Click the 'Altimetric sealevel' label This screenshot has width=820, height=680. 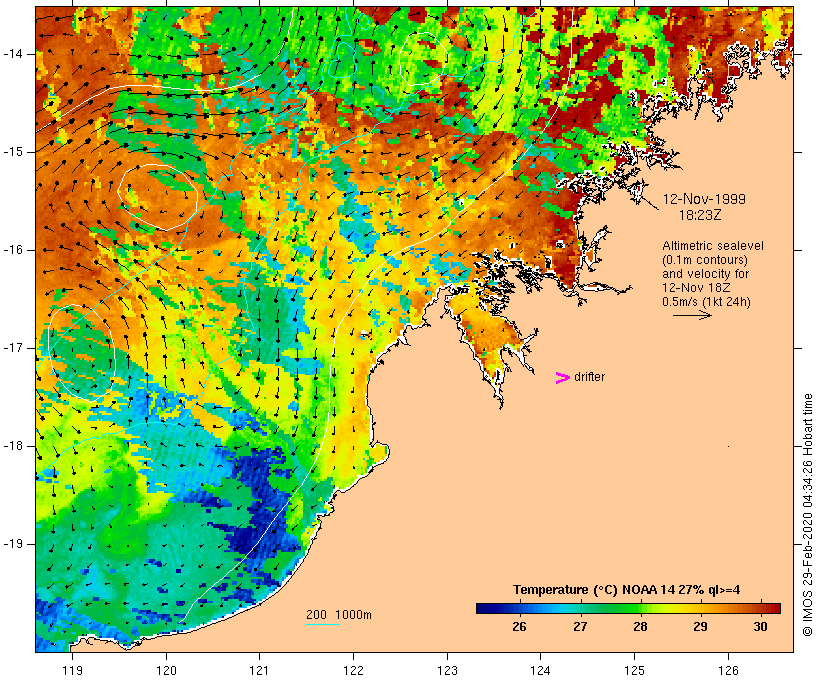click(713, 246)
